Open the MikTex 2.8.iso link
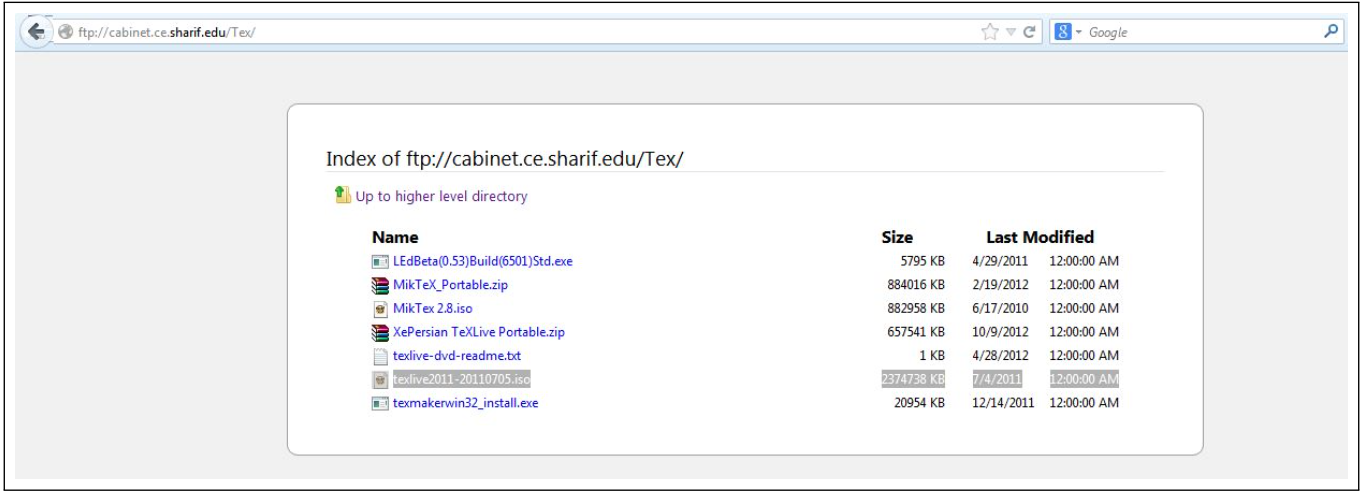 pos(431,308)
